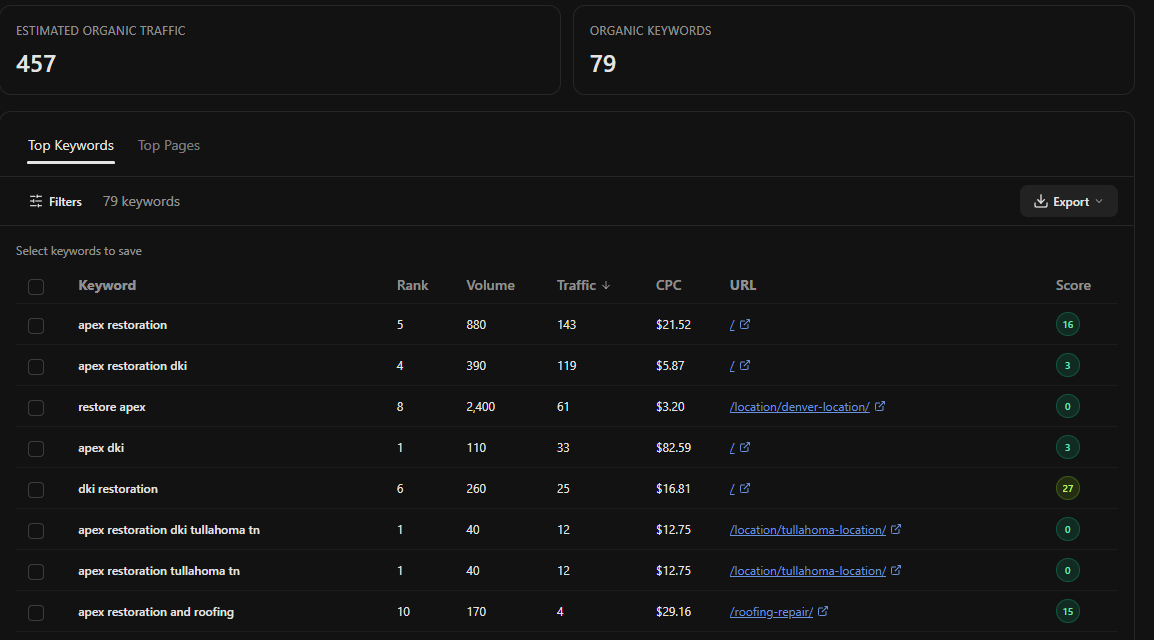Screen dimensions: 1154x640
Task: Check the apex restoration dki checkbox
Action: [36, 367]
